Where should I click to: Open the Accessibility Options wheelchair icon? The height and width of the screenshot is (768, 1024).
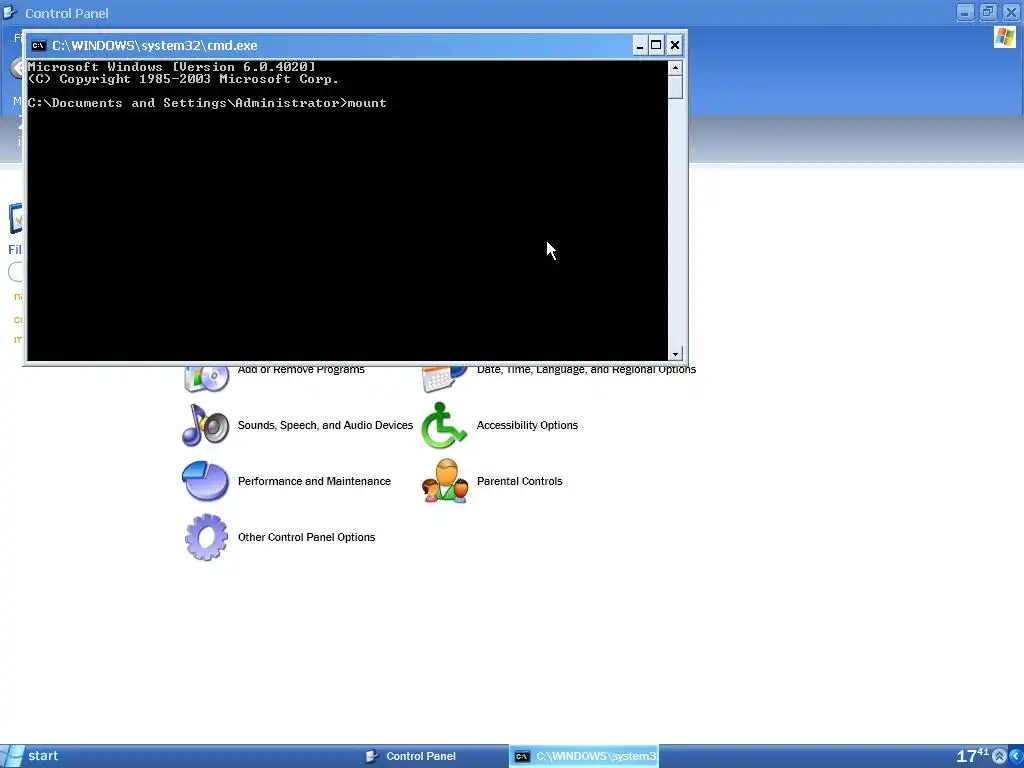click(x=444, y=425)
